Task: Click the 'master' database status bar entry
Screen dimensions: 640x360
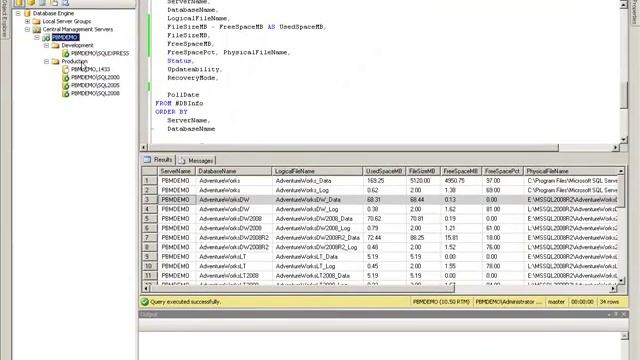Action: point(556,302)
